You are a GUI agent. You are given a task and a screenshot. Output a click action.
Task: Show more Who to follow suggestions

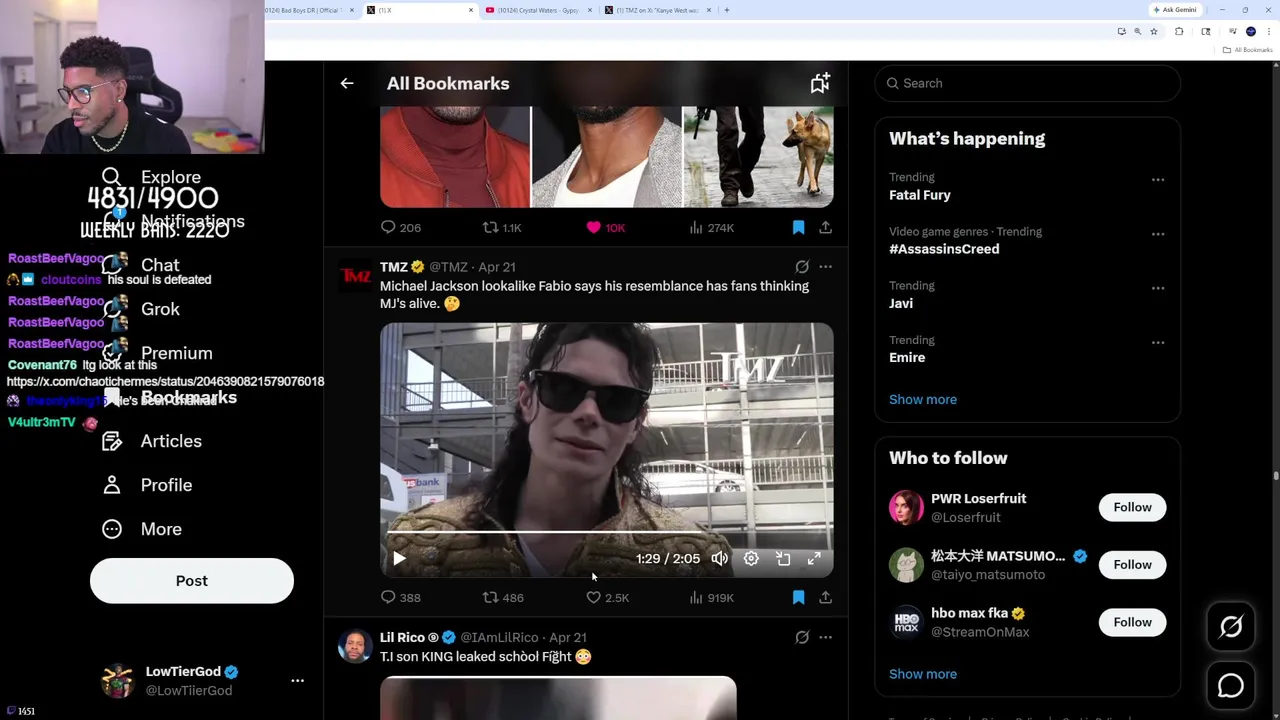coord(923,674)
